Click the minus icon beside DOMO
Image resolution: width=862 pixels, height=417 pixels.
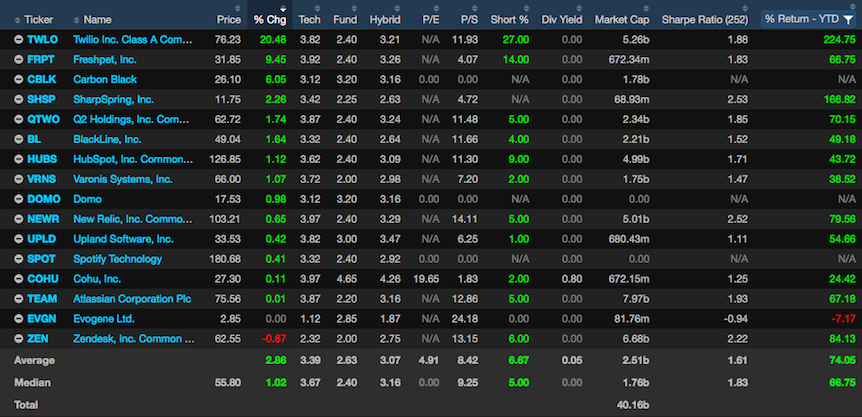19,199
